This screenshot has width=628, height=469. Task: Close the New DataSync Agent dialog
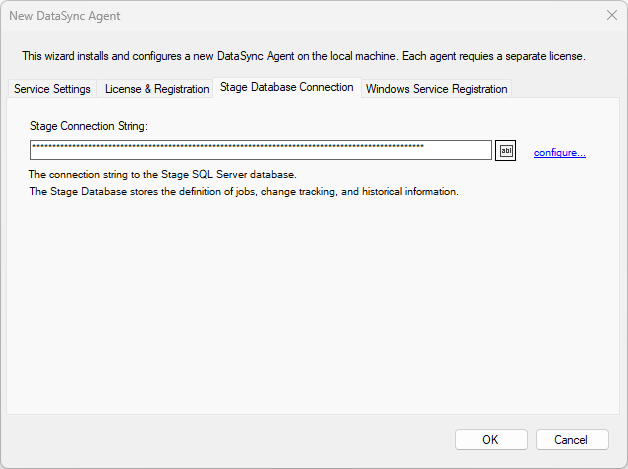[611, 16]
